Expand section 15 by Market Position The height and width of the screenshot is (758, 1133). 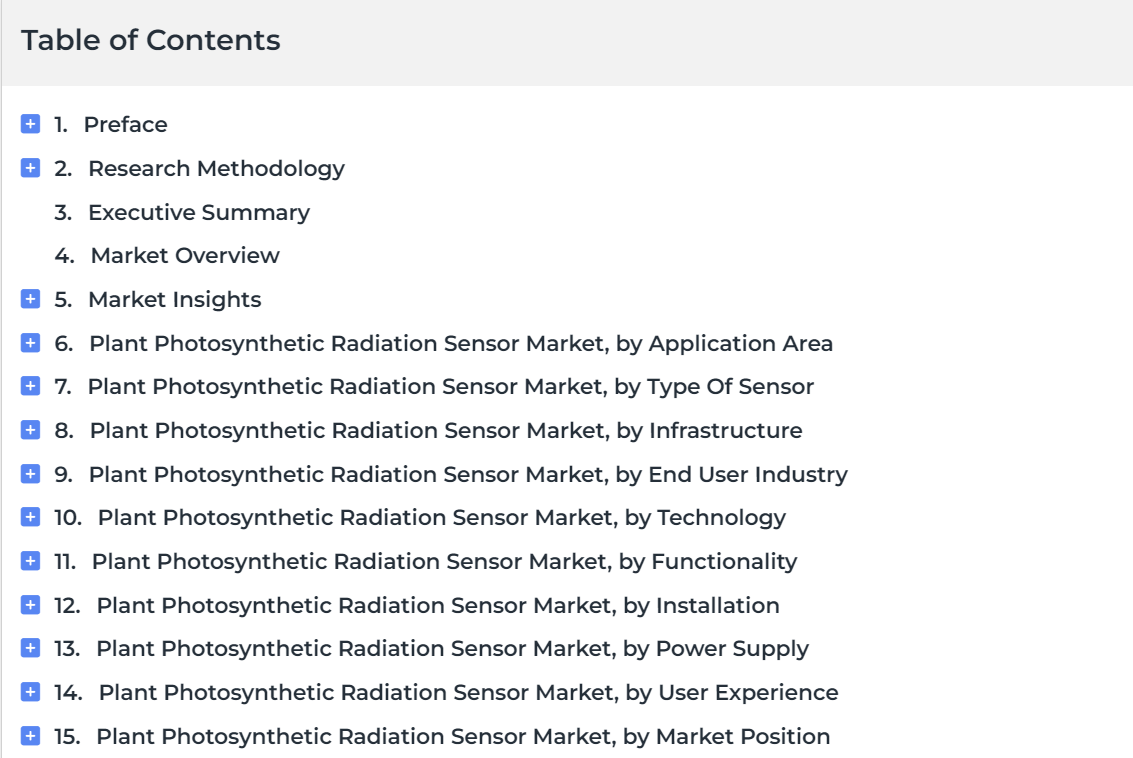30,736
